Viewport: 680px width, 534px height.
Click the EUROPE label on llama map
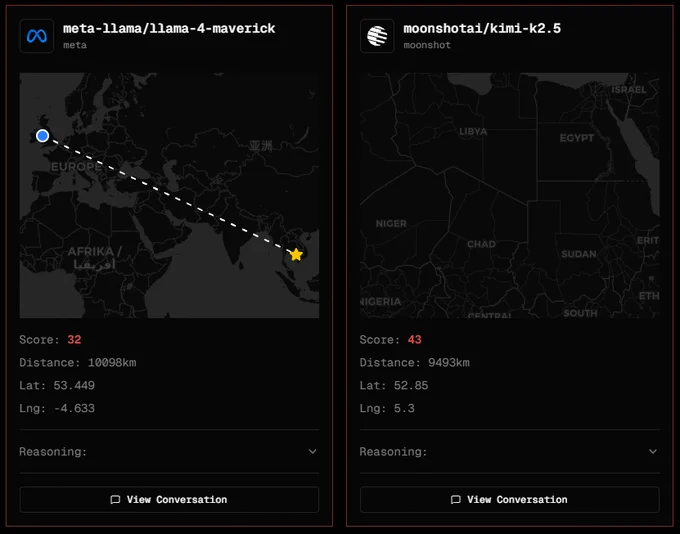tap(75, 167)
